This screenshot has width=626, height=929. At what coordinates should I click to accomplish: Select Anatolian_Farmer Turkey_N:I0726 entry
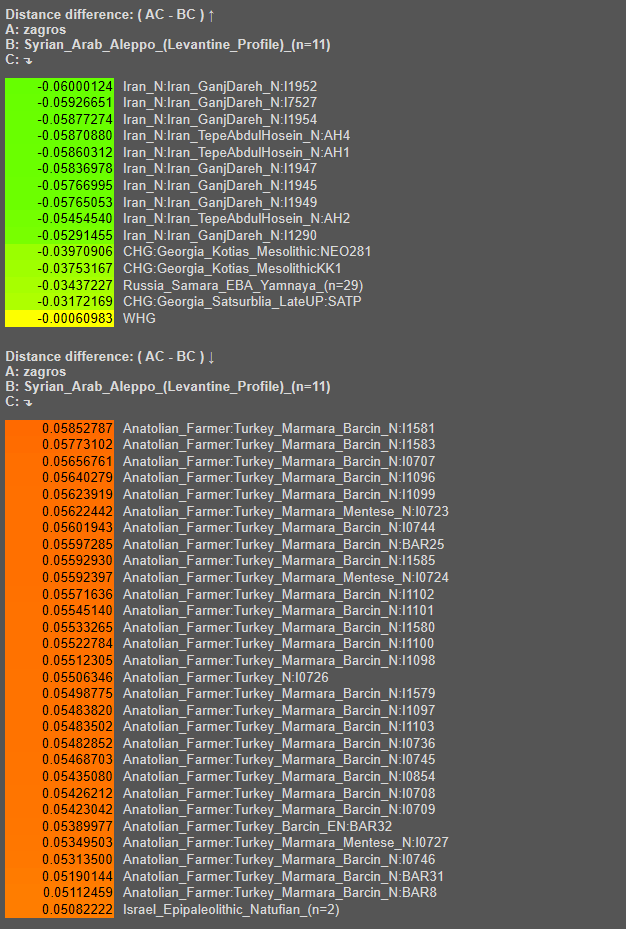point(225,677)
